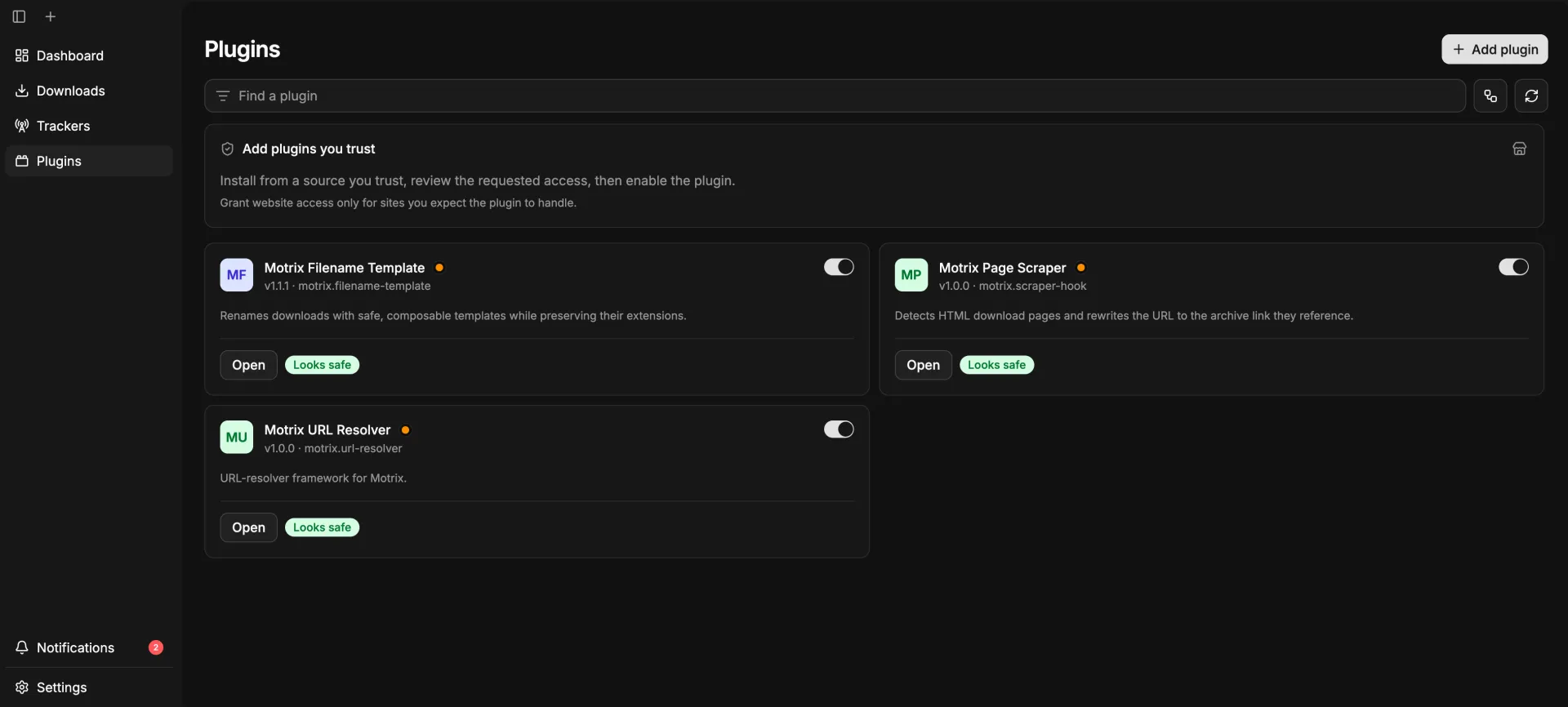Refresh the plugin list
Screen dimensions: 1568x707
coord(1531,96)
